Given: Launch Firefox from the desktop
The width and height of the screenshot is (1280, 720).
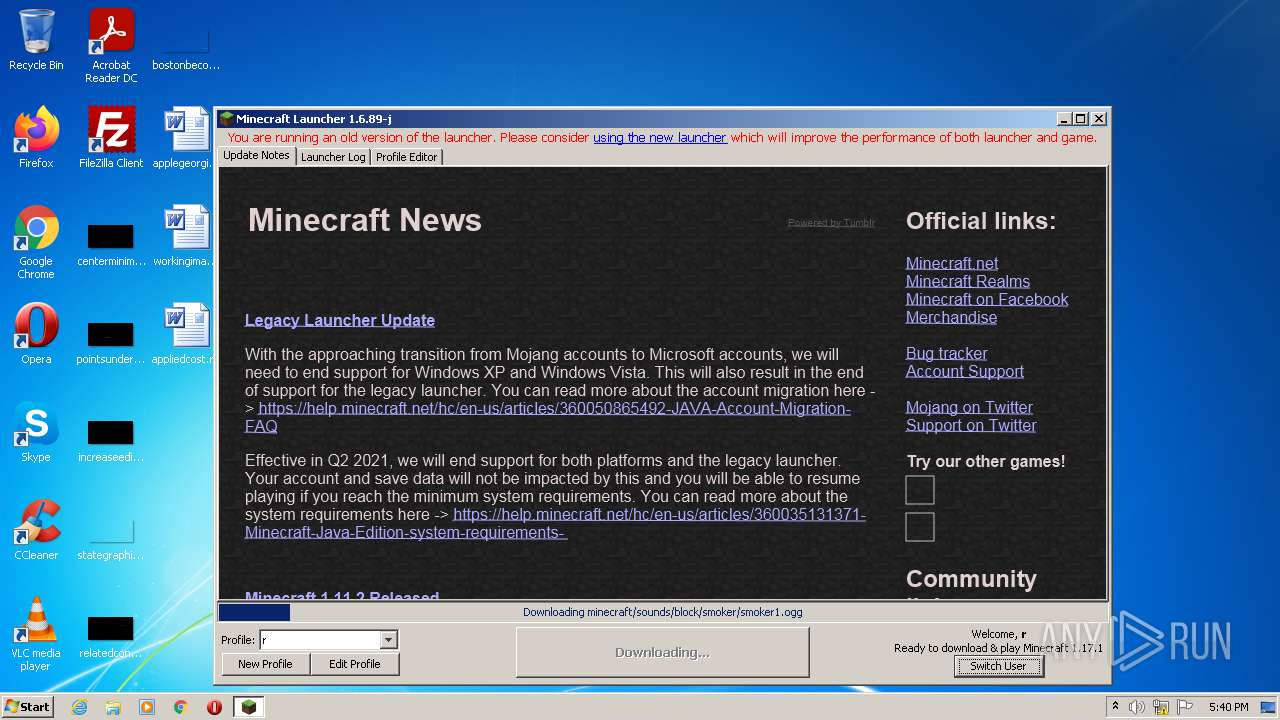Looking at the screenshot, I should pos(36,138).
